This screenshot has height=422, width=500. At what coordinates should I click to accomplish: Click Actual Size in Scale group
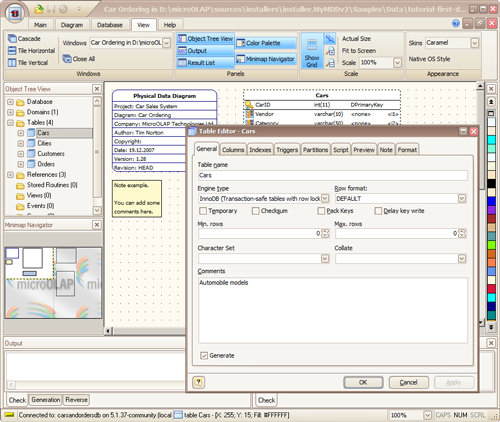tap(356, 39)
